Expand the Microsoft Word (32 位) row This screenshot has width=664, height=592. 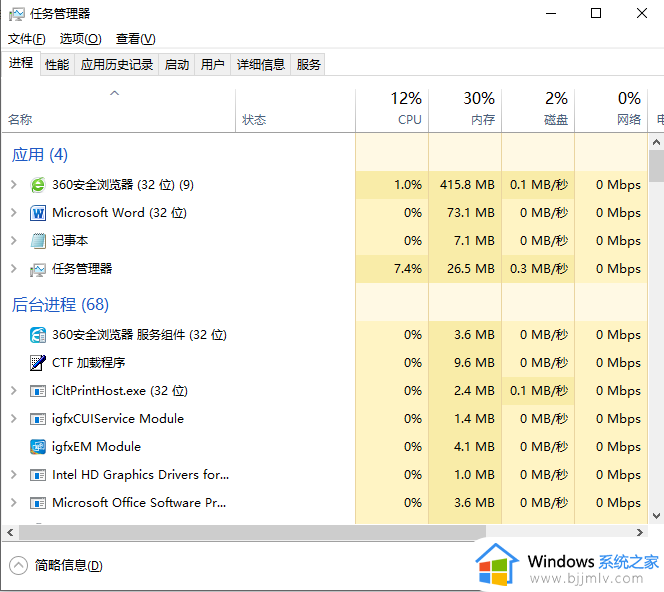[14, 213]
